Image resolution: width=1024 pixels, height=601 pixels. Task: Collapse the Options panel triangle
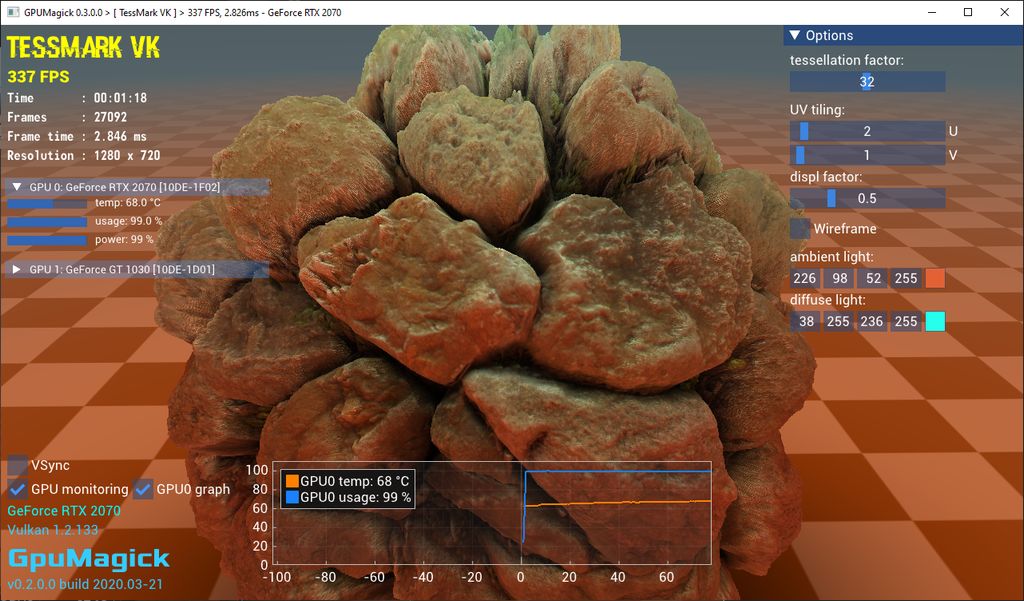point(794,35)
